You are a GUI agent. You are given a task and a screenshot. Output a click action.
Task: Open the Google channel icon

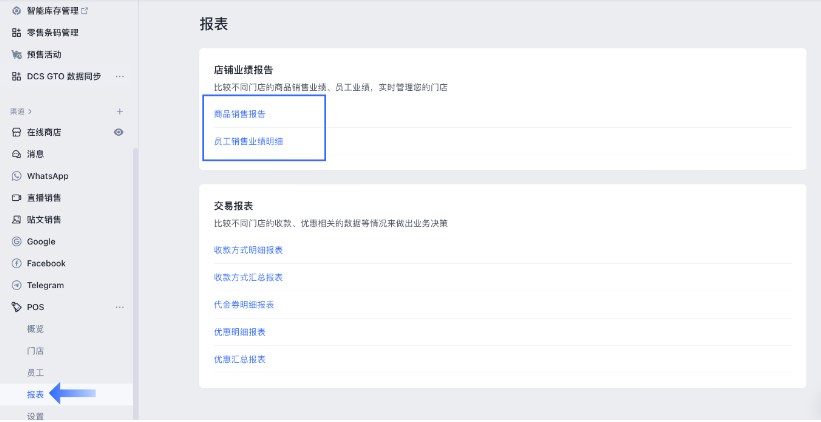click(x=16, y=242)
